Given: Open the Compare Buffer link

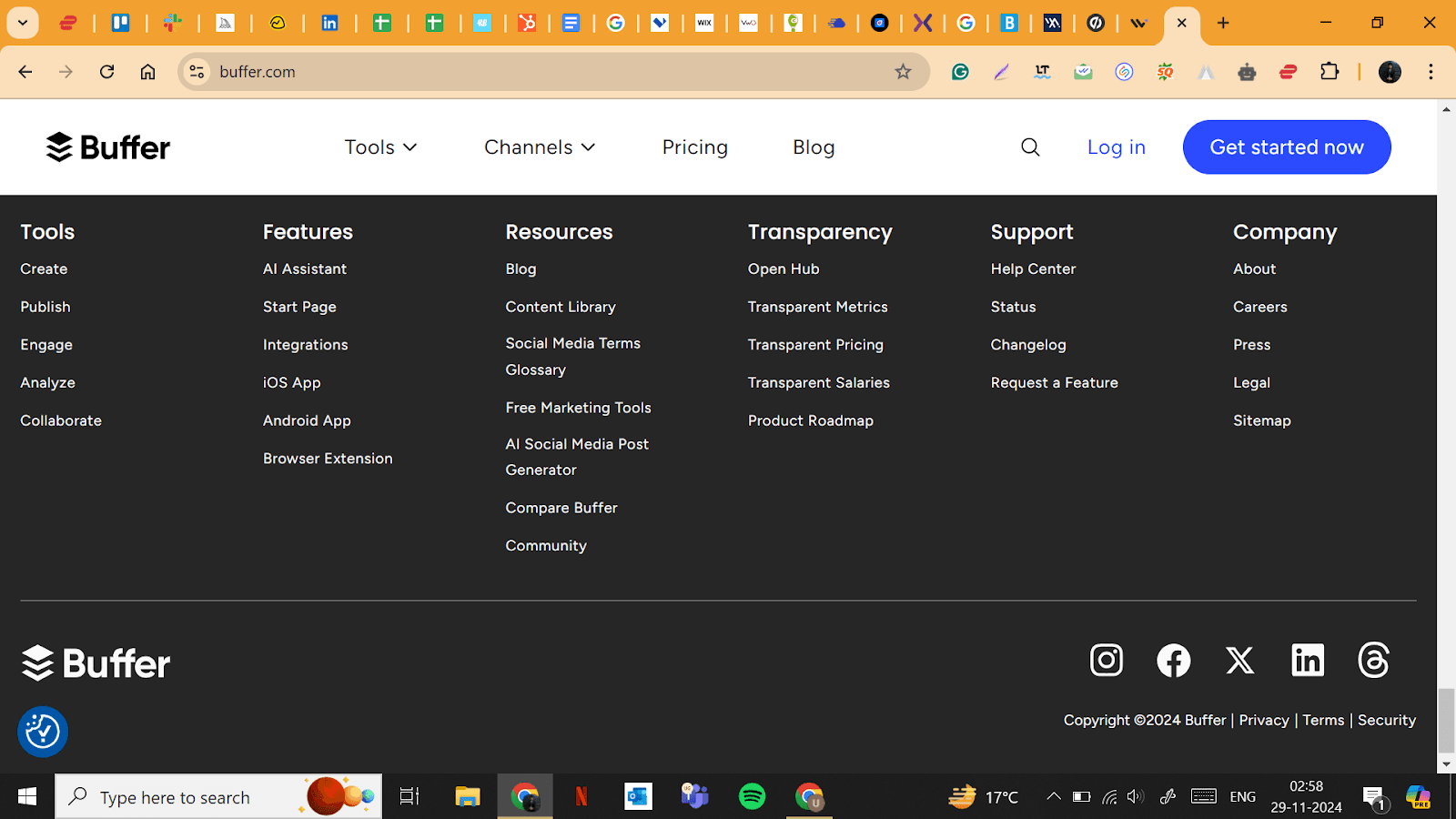Looking at the screenshot, I should click(561, 508).
